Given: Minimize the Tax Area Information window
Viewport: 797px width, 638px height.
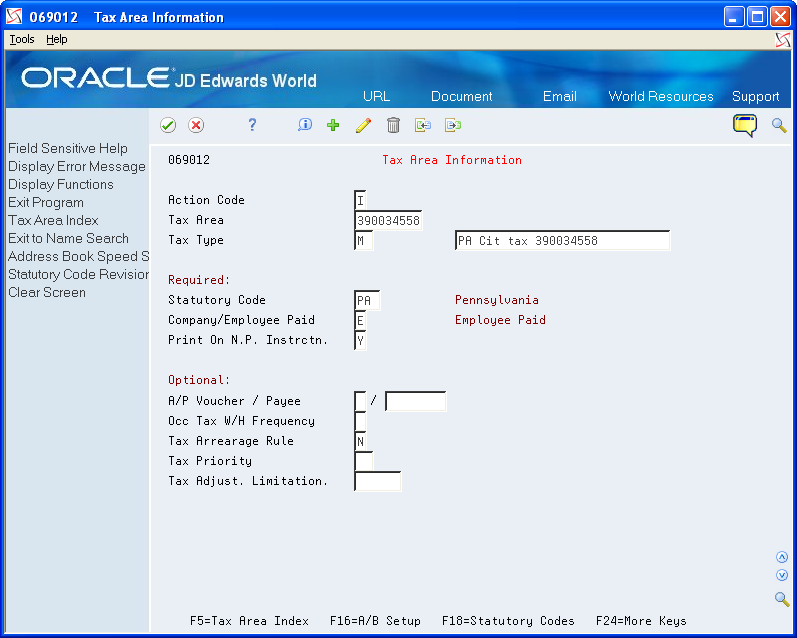Looking at the screenshot, I should coord(733,17).
